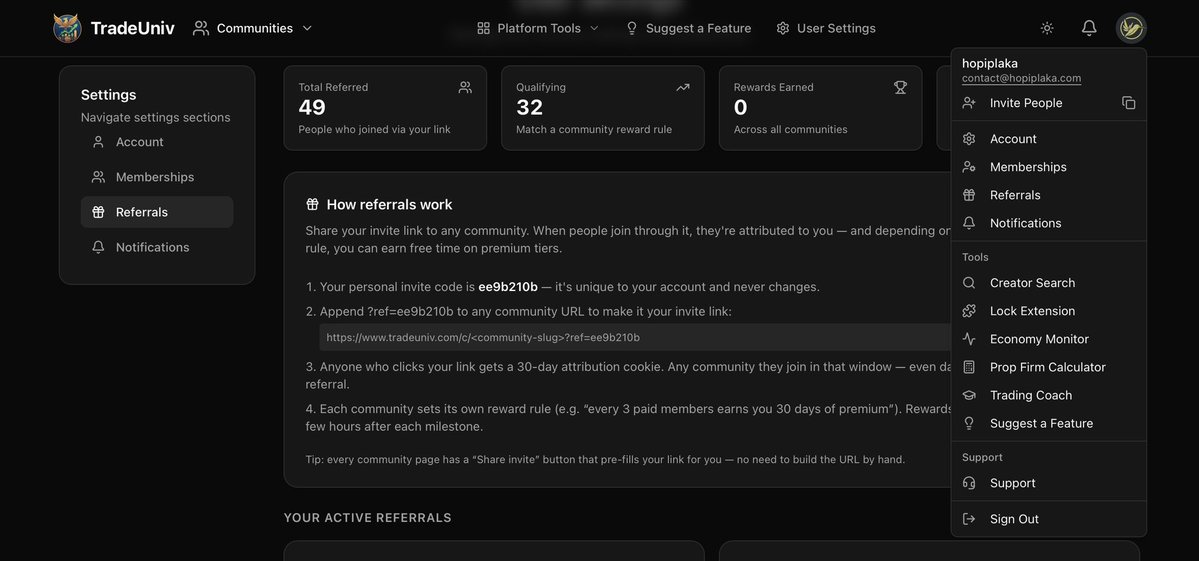Click the Total Referred count 49
The width and height of the screenshot is (1199, 561).
pyautogui.click(x=312, y=108)
